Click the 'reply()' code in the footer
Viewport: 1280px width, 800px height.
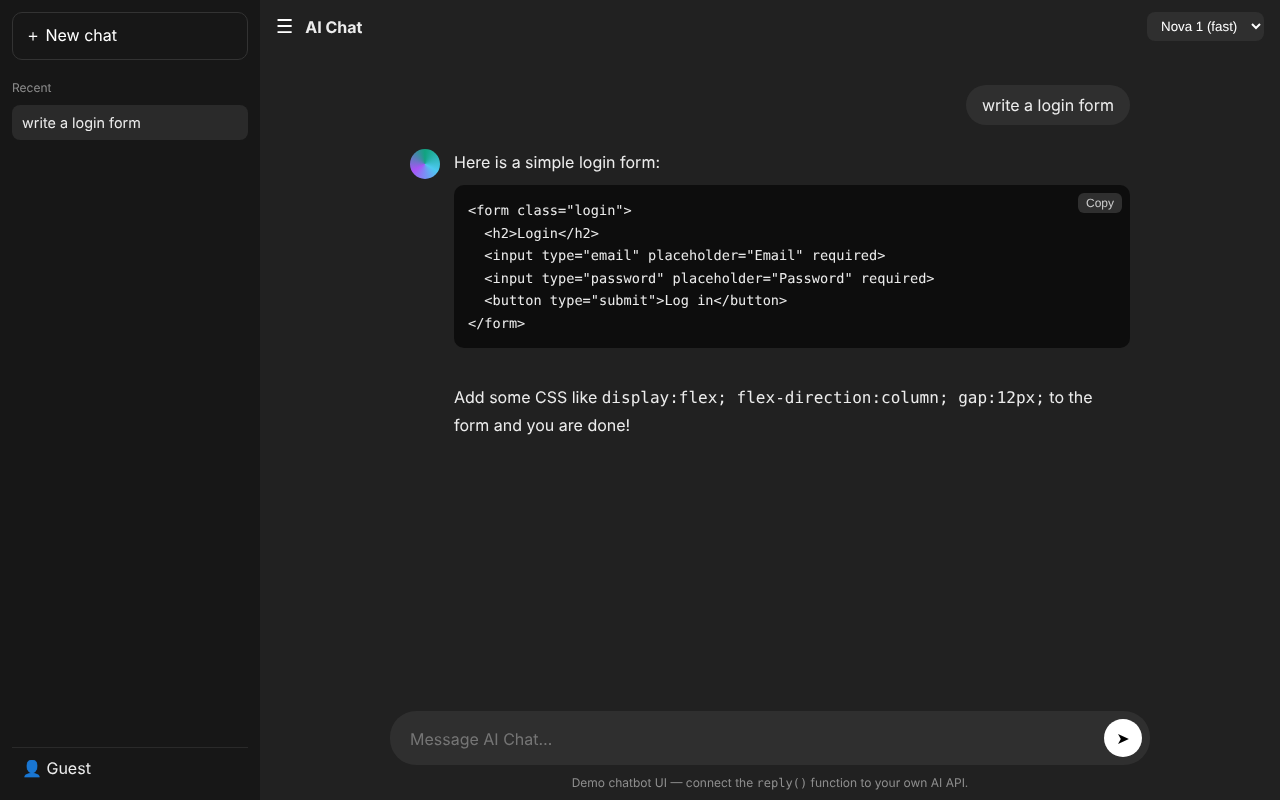782,783
